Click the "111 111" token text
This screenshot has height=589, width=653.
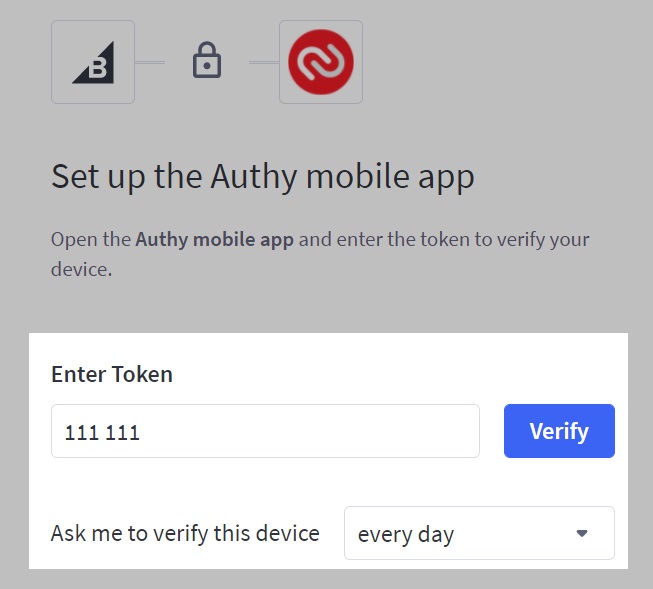102,432
